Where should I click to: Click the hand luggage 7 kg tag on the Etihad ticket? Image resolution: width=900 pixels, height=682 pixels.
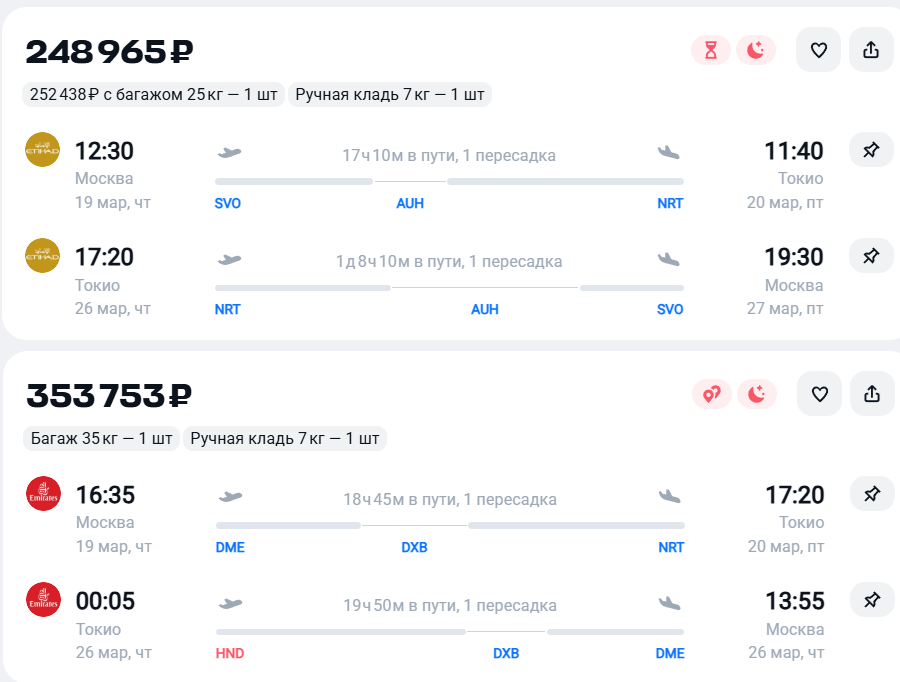pyautogui.click(x=390, y=95)
